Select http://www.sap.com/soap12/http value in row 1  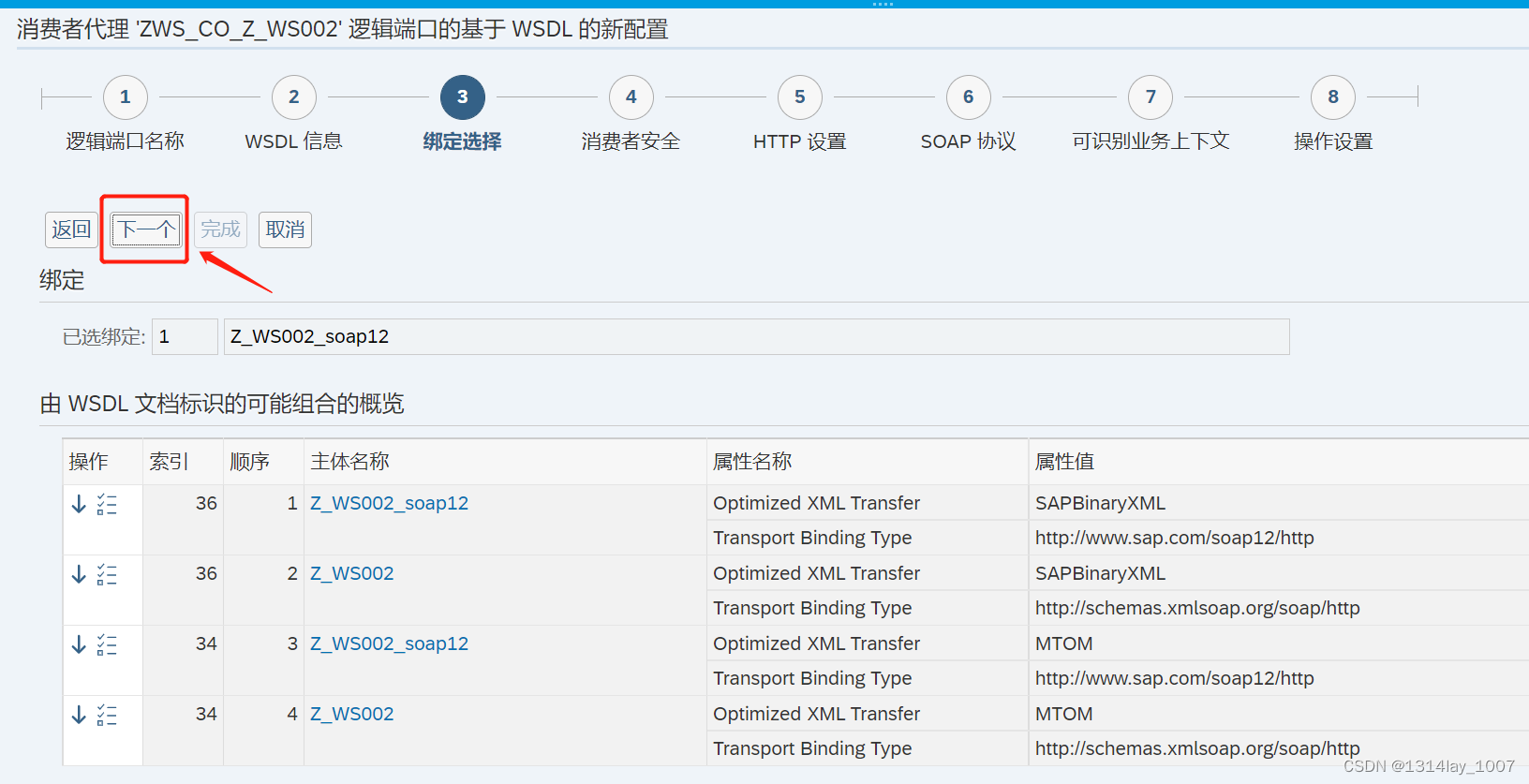click(1175, 538)
